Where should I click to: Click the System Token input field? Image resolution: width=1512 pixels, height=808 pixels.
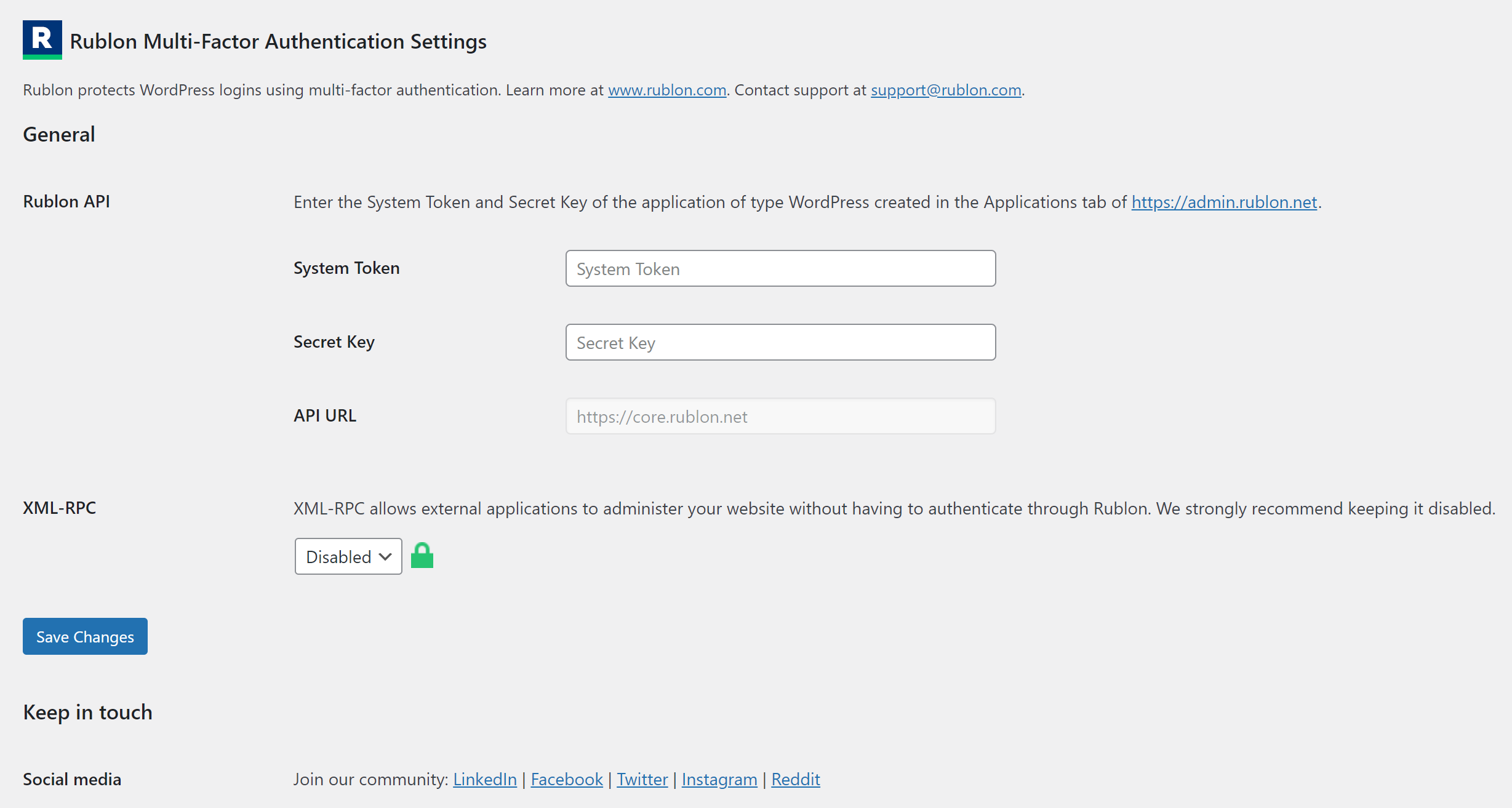click(780, 268)
